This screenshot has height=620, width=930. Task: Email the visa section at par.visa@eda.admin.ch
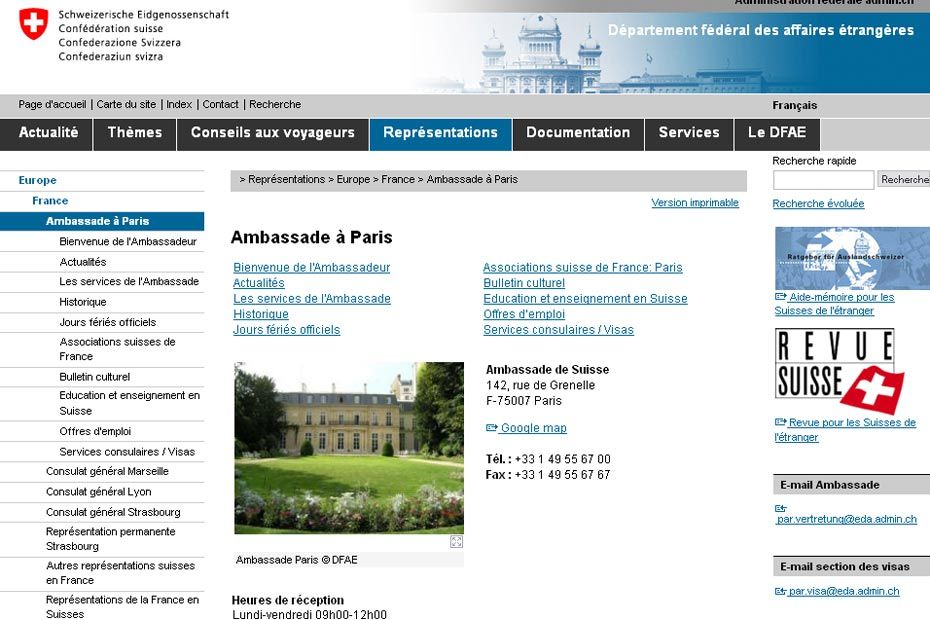click(844, 591)
